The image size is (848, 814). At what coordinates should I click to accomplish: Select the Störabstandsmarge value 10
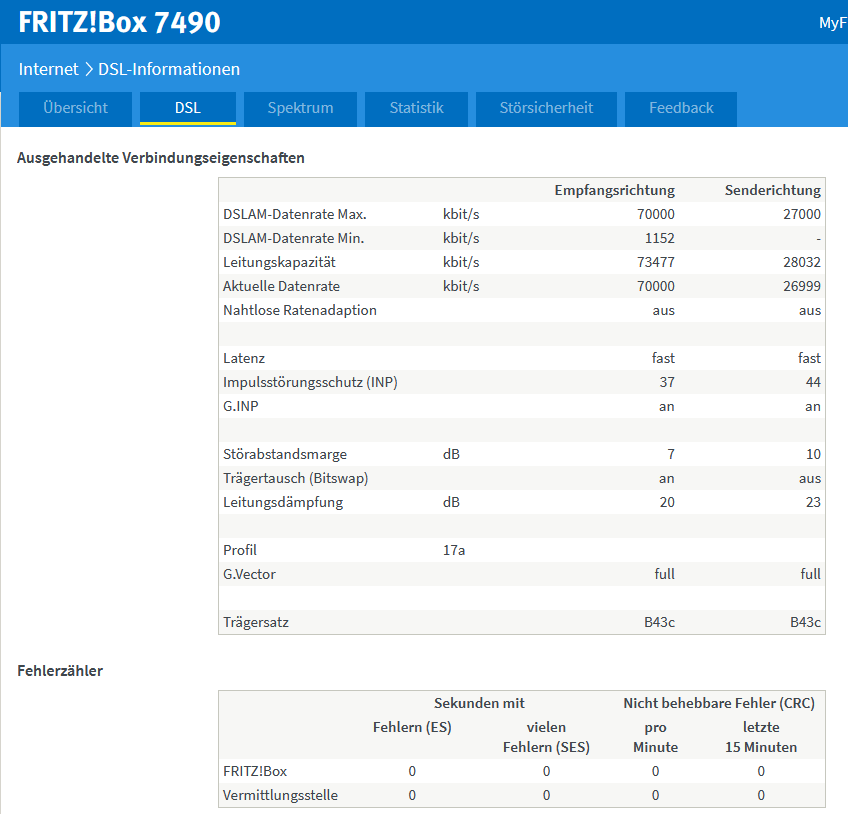(813, 454)
